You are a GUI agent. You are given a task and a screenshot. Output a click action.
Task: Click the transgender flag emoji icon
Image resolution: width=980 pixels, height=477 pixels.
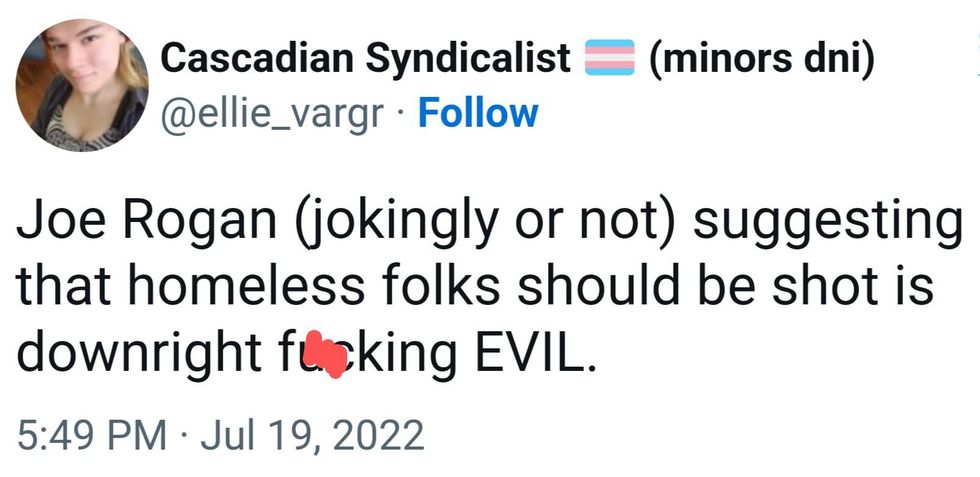click(x=610, y=58)
